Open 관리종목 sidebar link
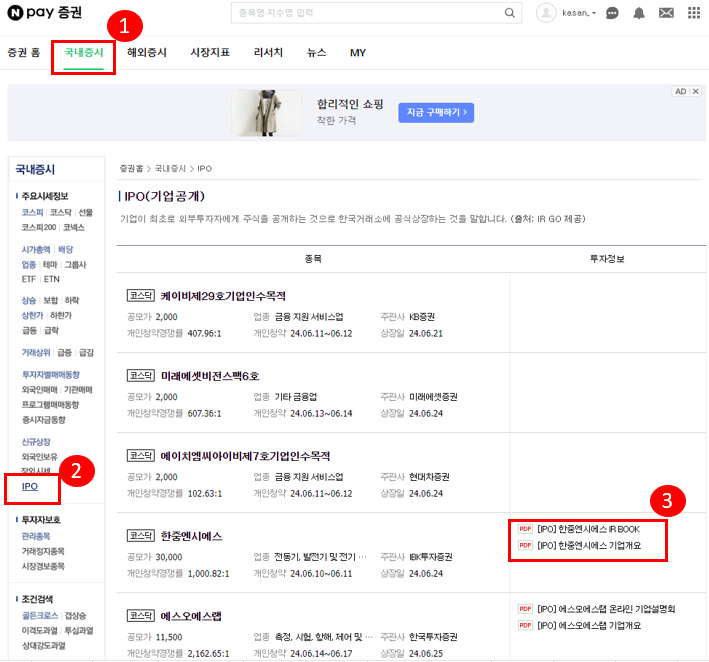 point(36,536)
